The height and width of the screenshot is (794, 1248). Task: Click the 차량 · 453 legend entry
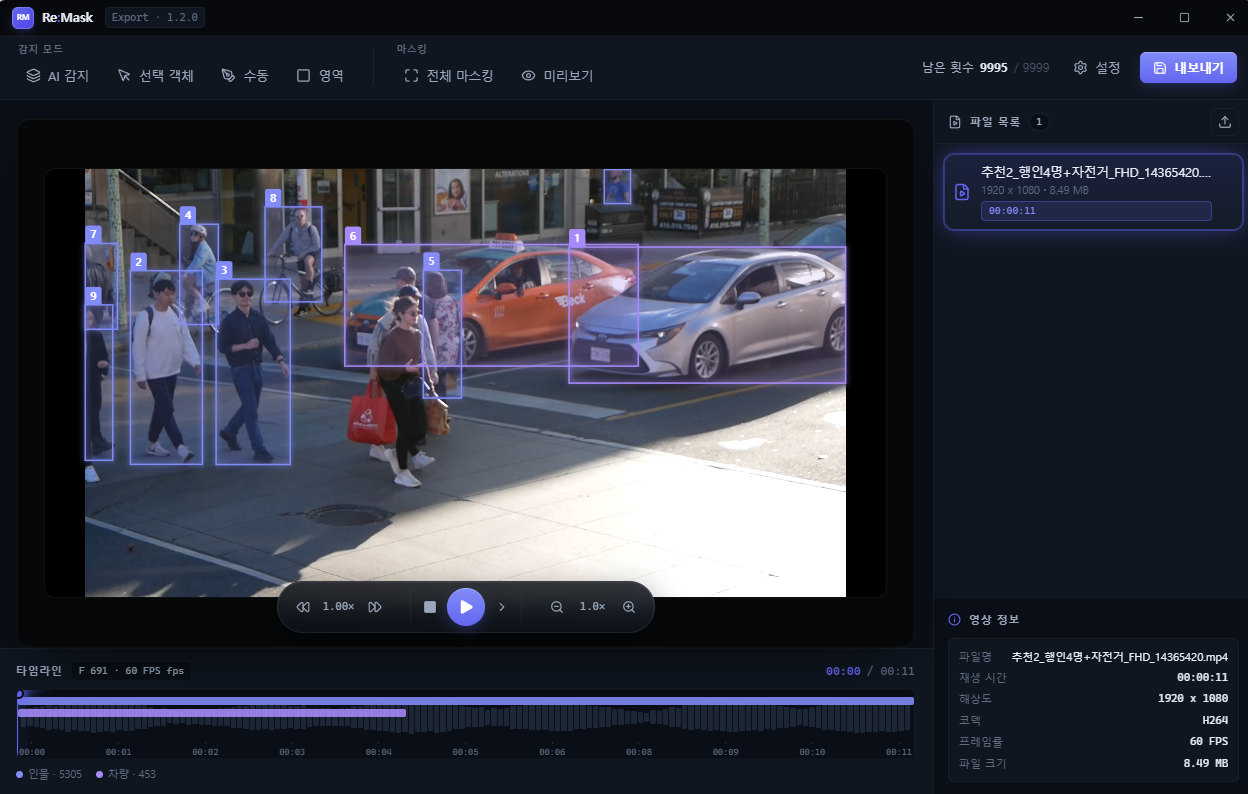126,774
